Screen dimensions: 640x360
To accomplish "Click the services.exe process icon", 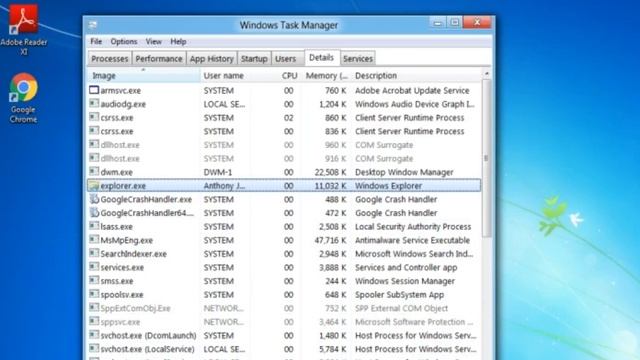I will point(94,267).
